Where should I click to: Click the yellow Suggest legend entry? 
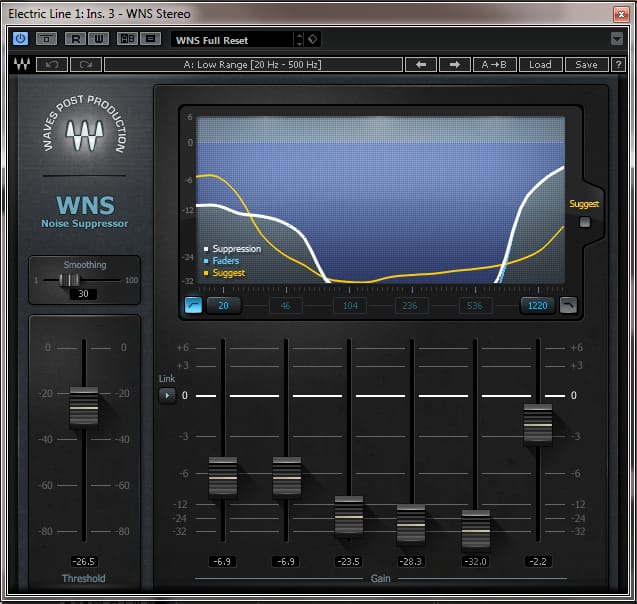[x=224, y=273]
